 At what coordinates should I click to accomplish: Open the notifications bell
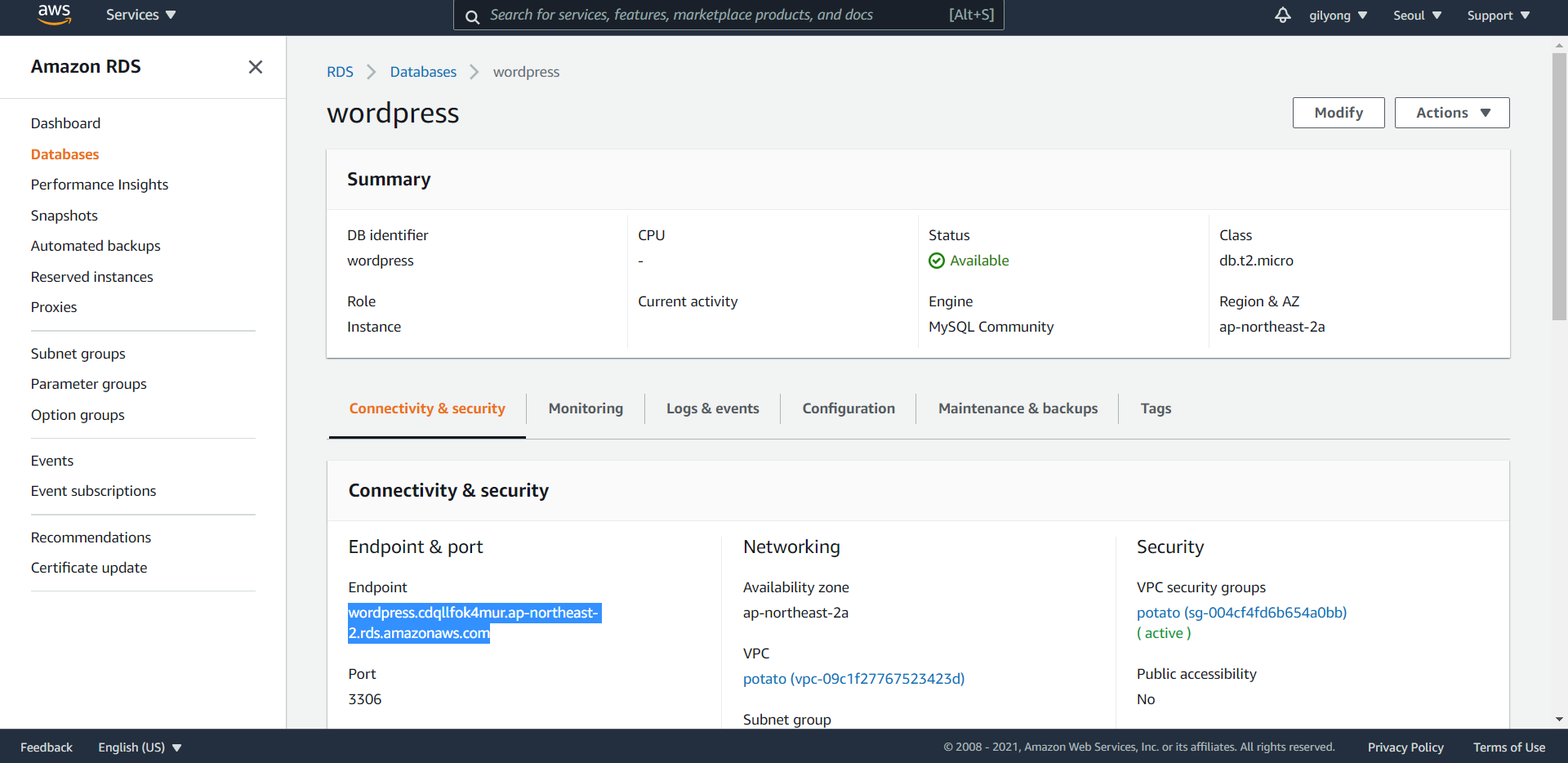(1282, 15)
